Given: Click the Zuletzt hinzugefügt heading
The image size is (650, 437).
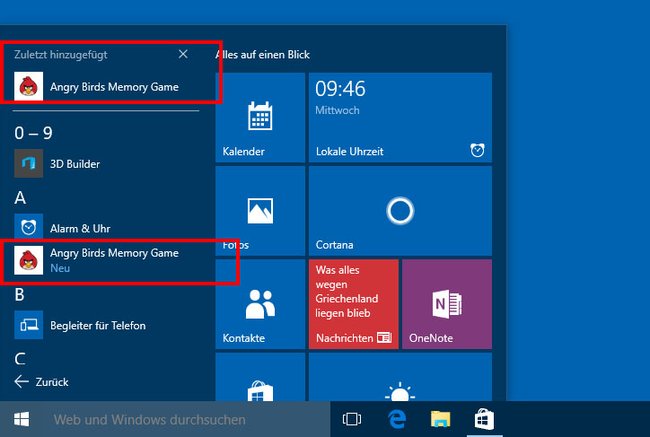Looking at the screenshot, I should 61,55.
